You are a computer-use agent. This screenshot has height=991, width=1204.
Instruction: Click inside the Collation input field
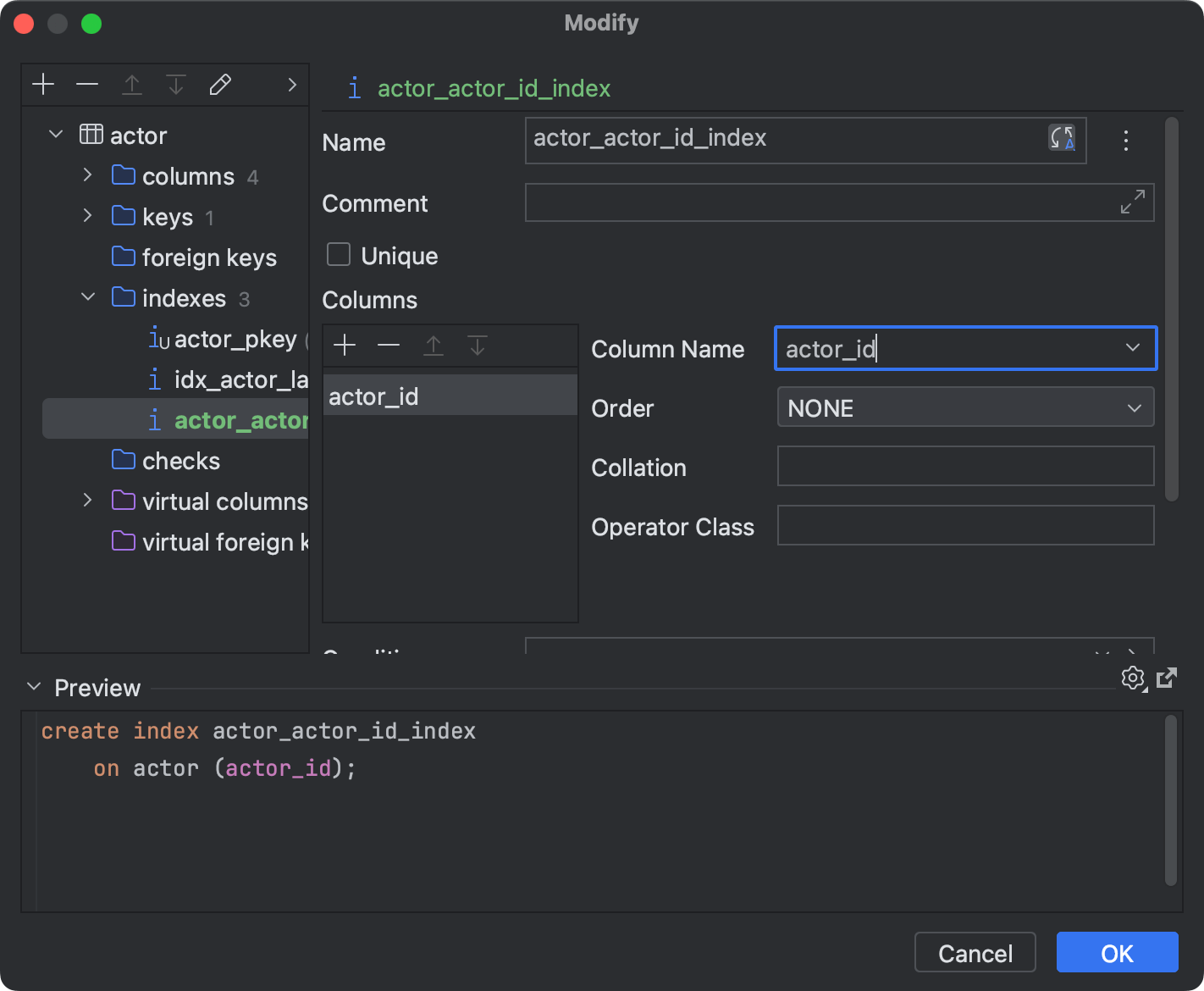coord(964,466)
